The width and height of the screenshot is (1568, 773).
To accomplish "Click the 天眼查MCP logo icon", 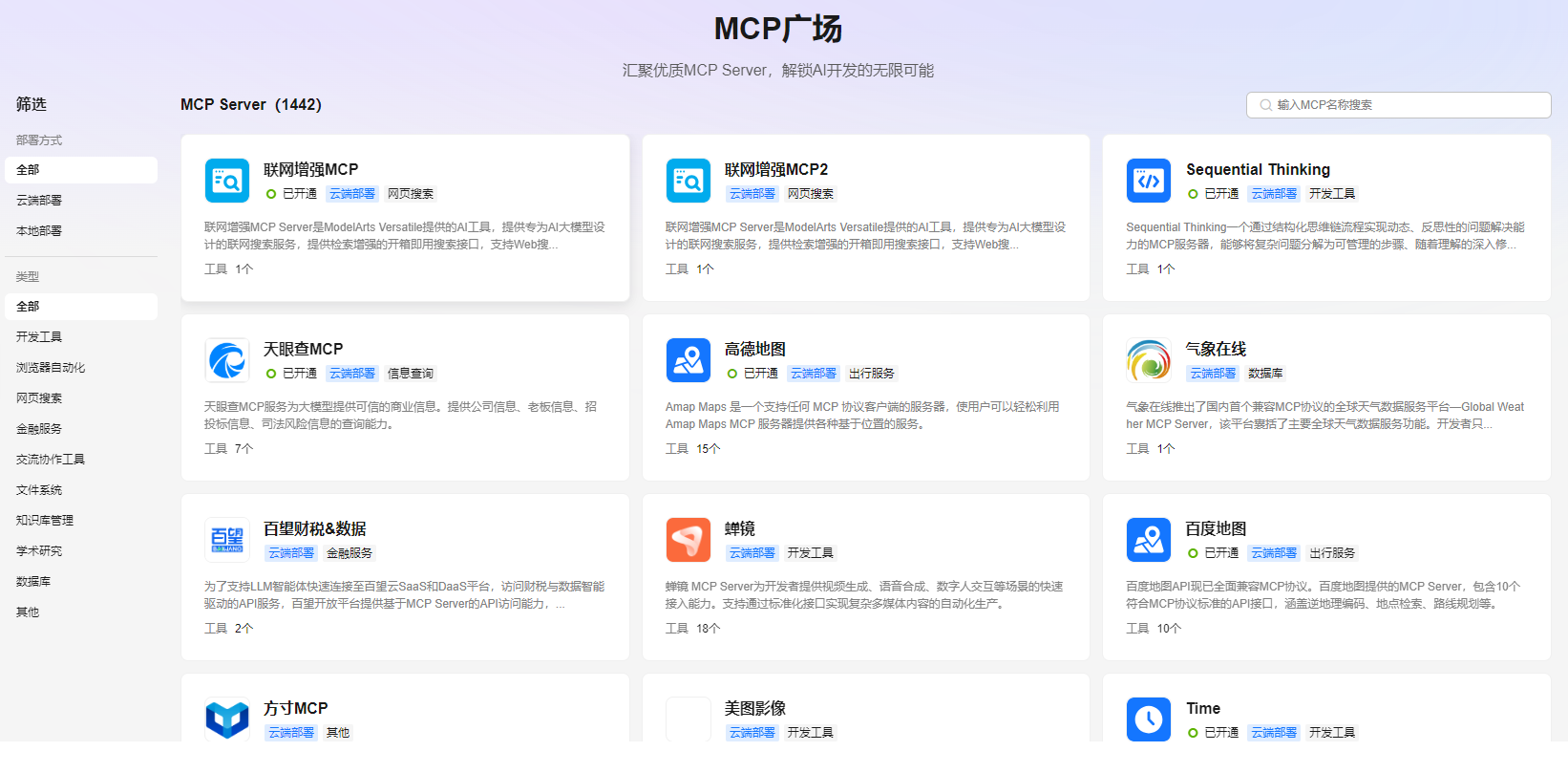I will (227, 360).
